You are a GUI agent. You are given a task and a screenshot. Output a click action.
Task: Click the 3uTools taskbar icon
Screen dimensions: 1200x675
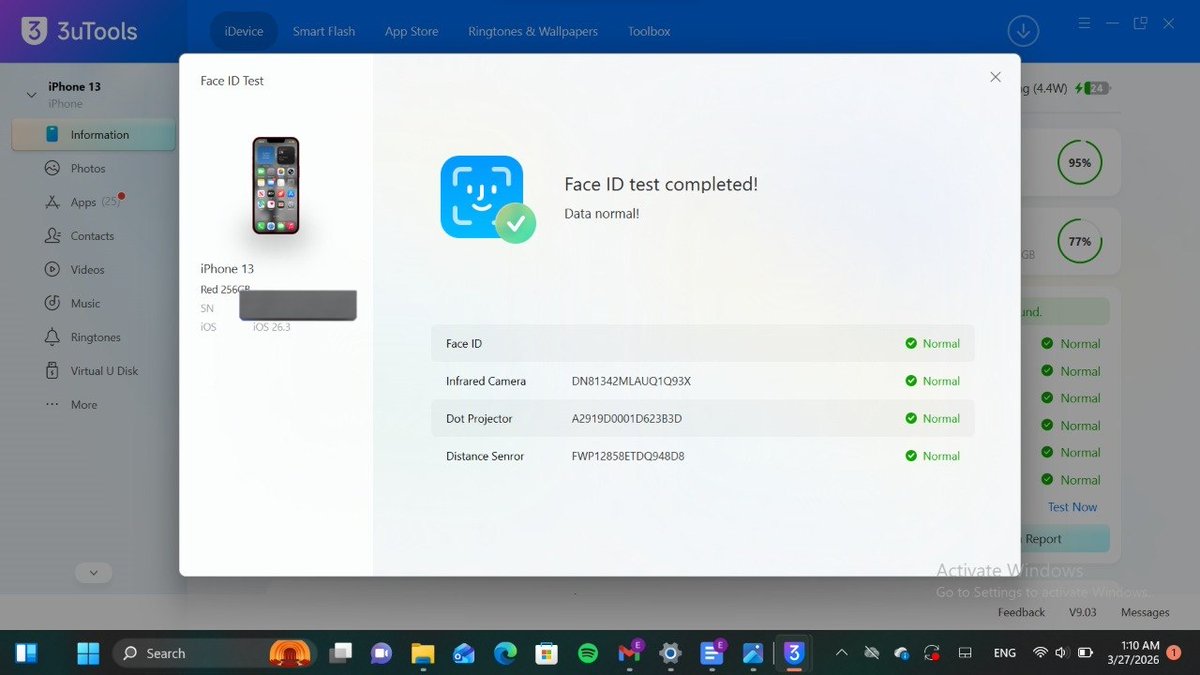click(794, 653)
